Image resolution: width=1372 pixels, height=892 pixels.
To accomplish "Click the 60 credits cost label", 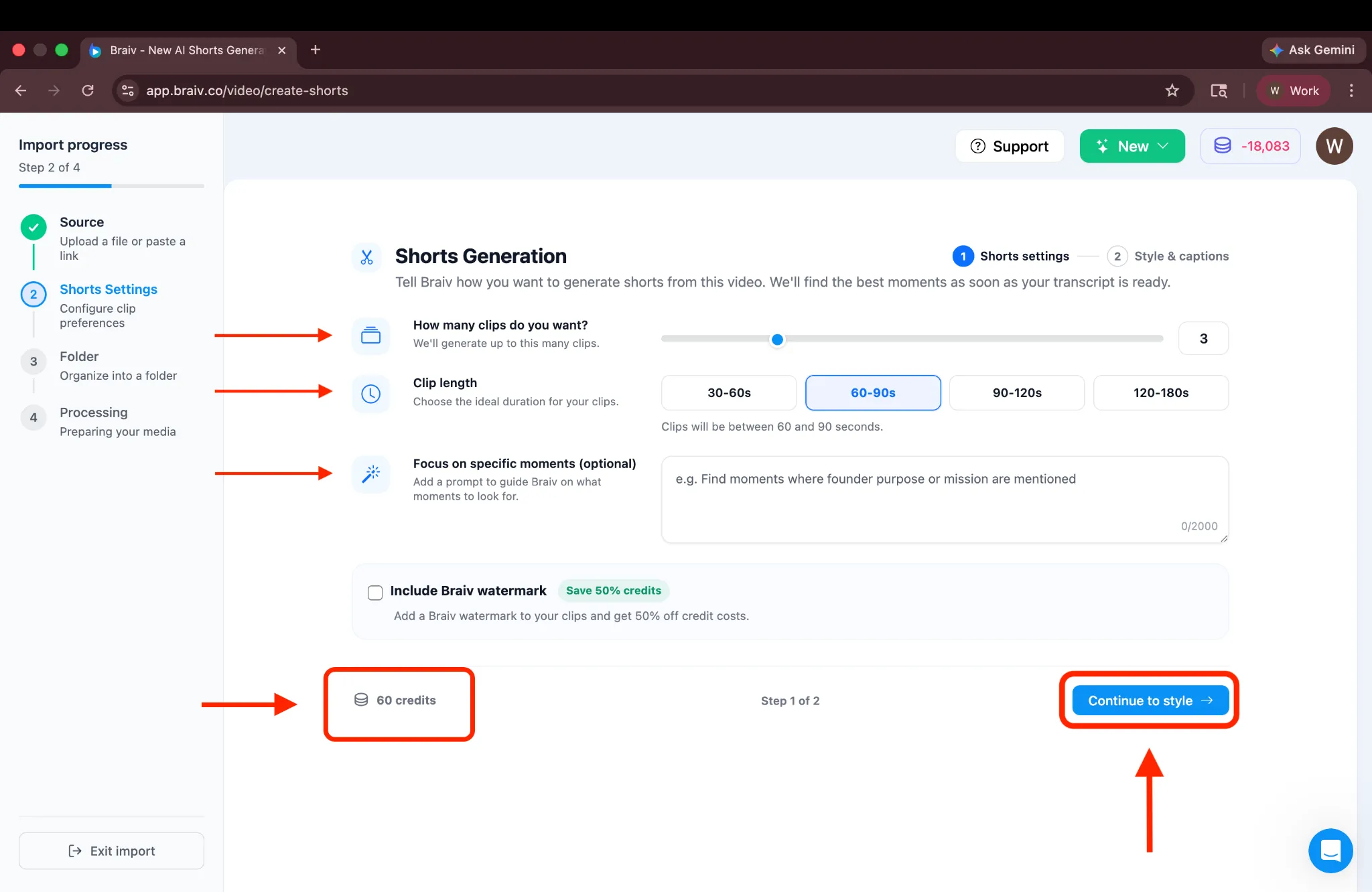I will pyautogui.click(x=395, y=700).
